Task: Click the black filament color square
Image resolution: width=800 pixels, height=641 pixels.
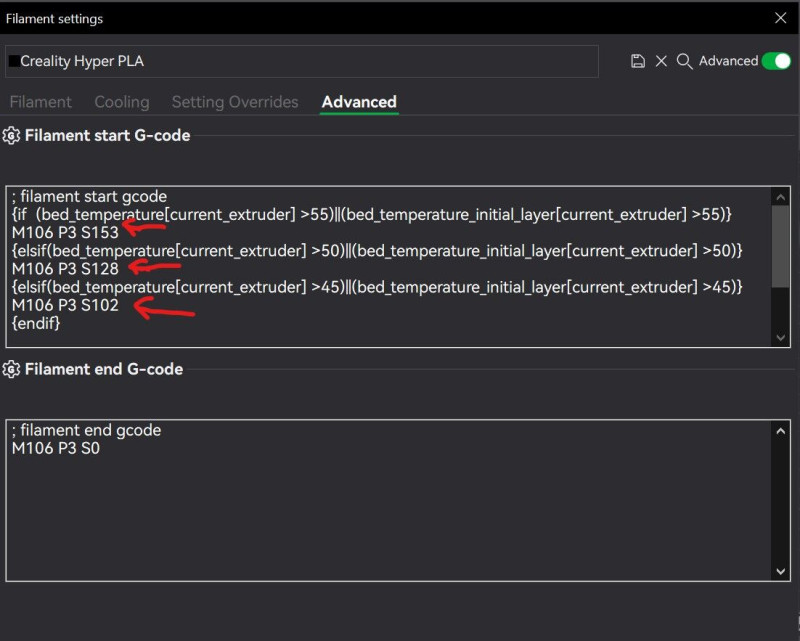Action: (x=14, y=61)
